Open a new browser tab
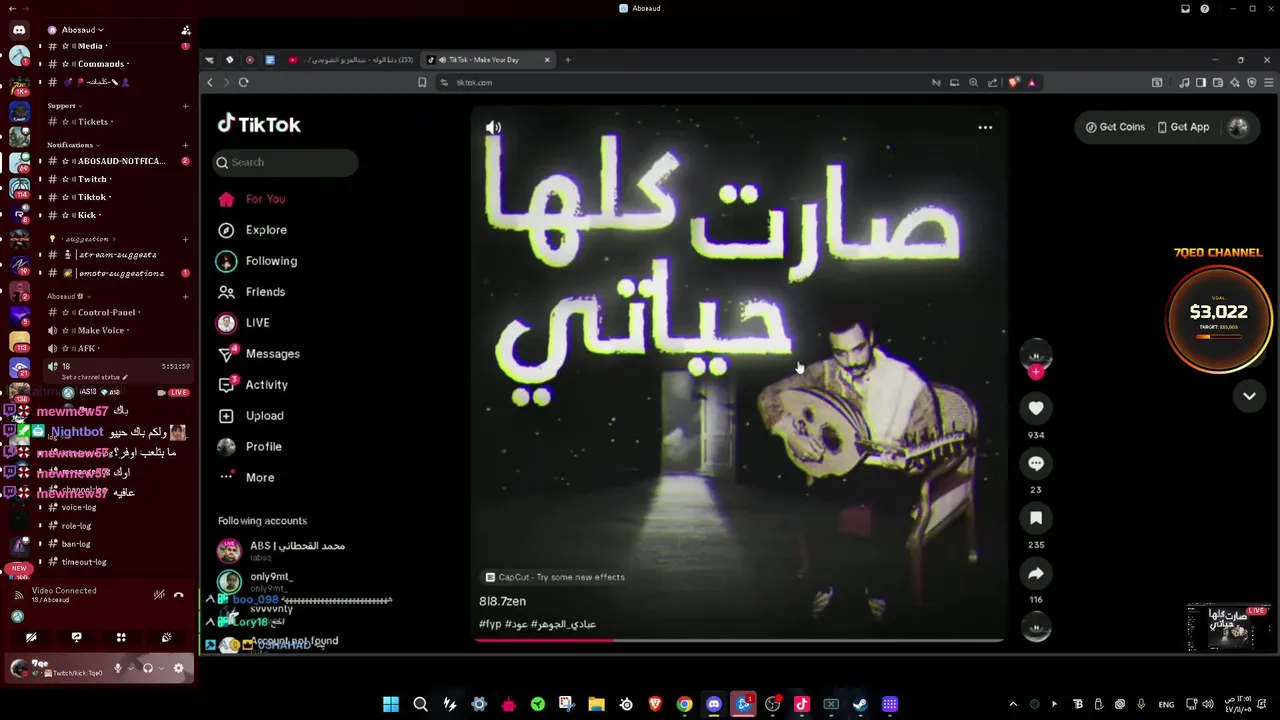This screenshot has height=720, width=1280. pos(567,60)
